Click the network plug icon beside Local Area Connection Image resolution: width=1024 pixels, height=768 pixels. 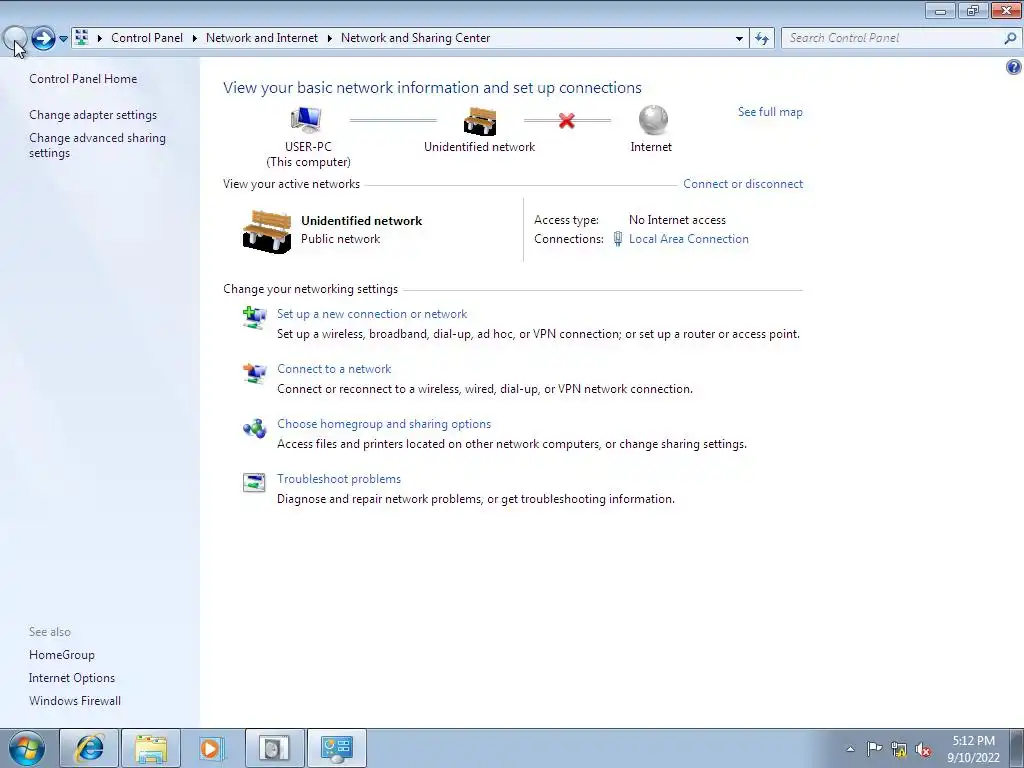pos(618,239)
